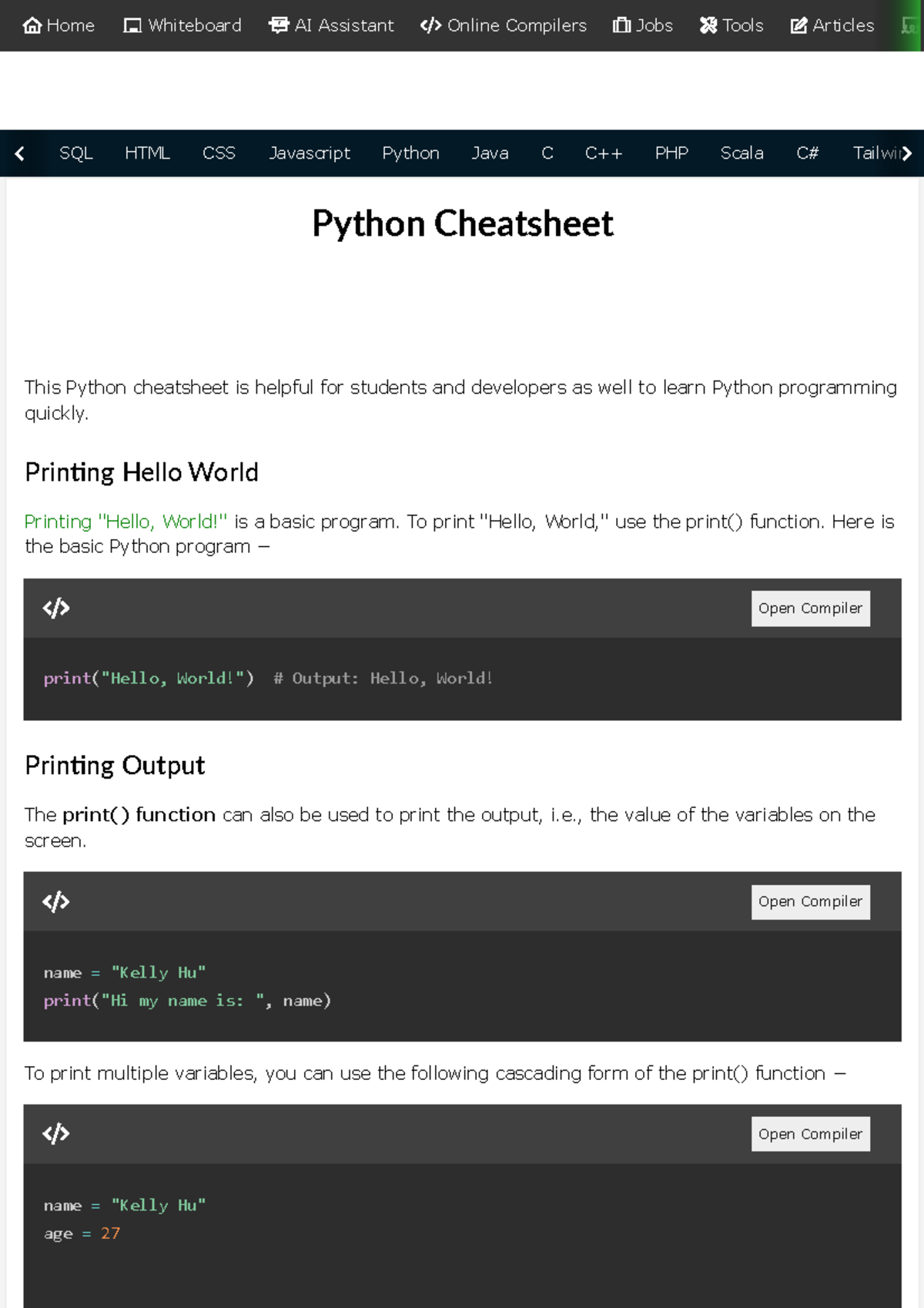Screen dimensions: 924x1308
Task: Open Articles via the pencil icon
Action: pos(798,25)
